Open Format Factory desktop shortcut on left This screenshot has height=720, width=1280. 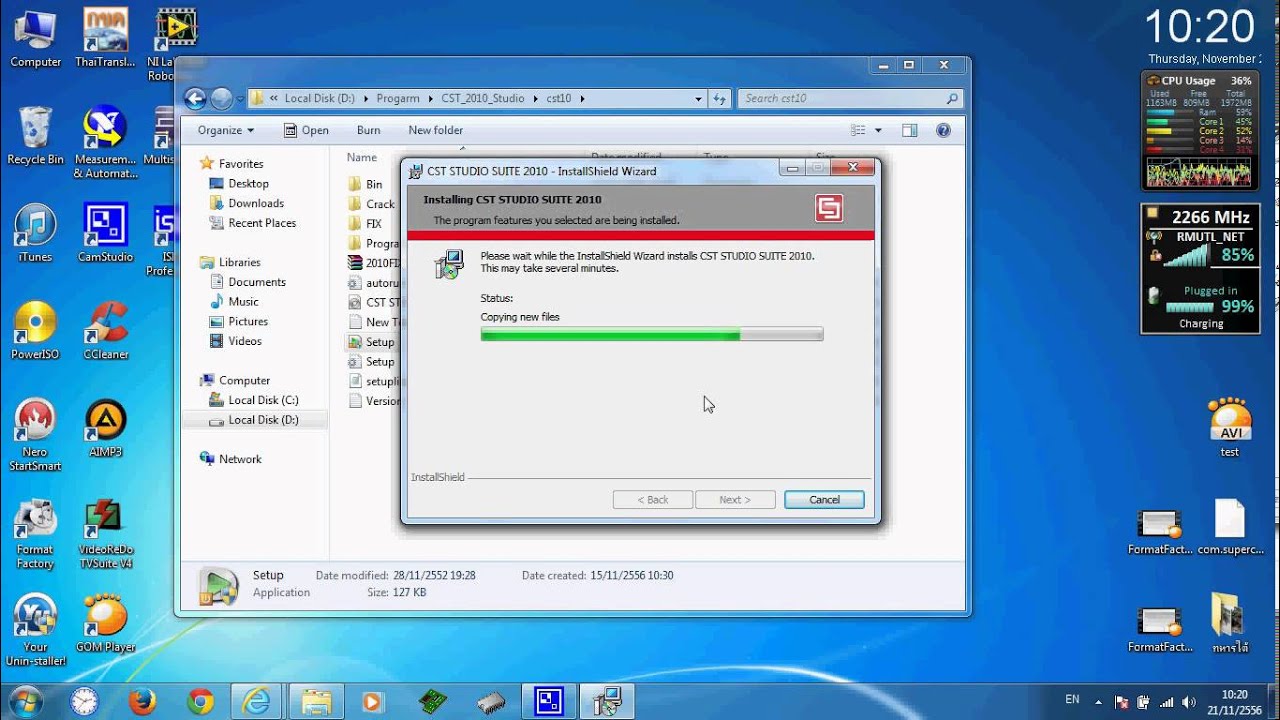(35, 533)
